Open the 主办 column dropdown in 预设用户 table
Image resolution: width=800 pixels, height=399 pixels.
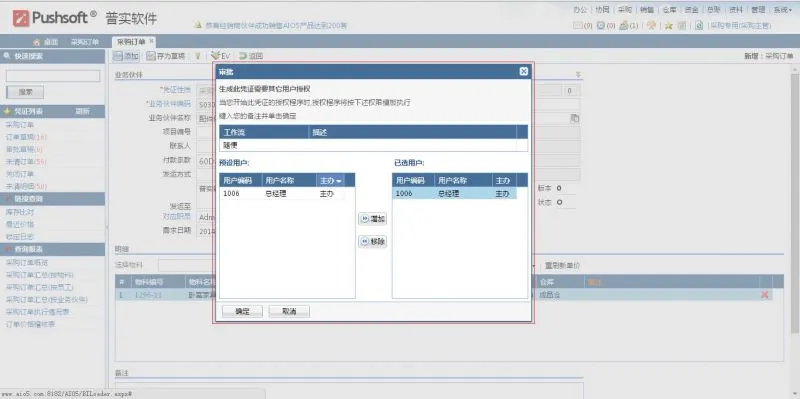point(339,181)
